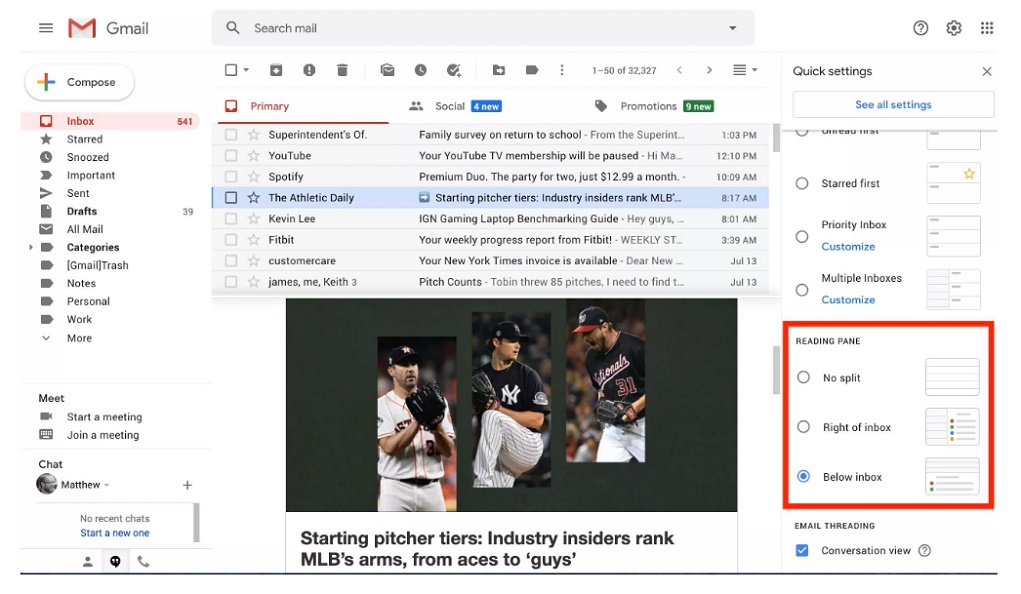
Task: Click Join a meeting
Action: tap(103, 435)
